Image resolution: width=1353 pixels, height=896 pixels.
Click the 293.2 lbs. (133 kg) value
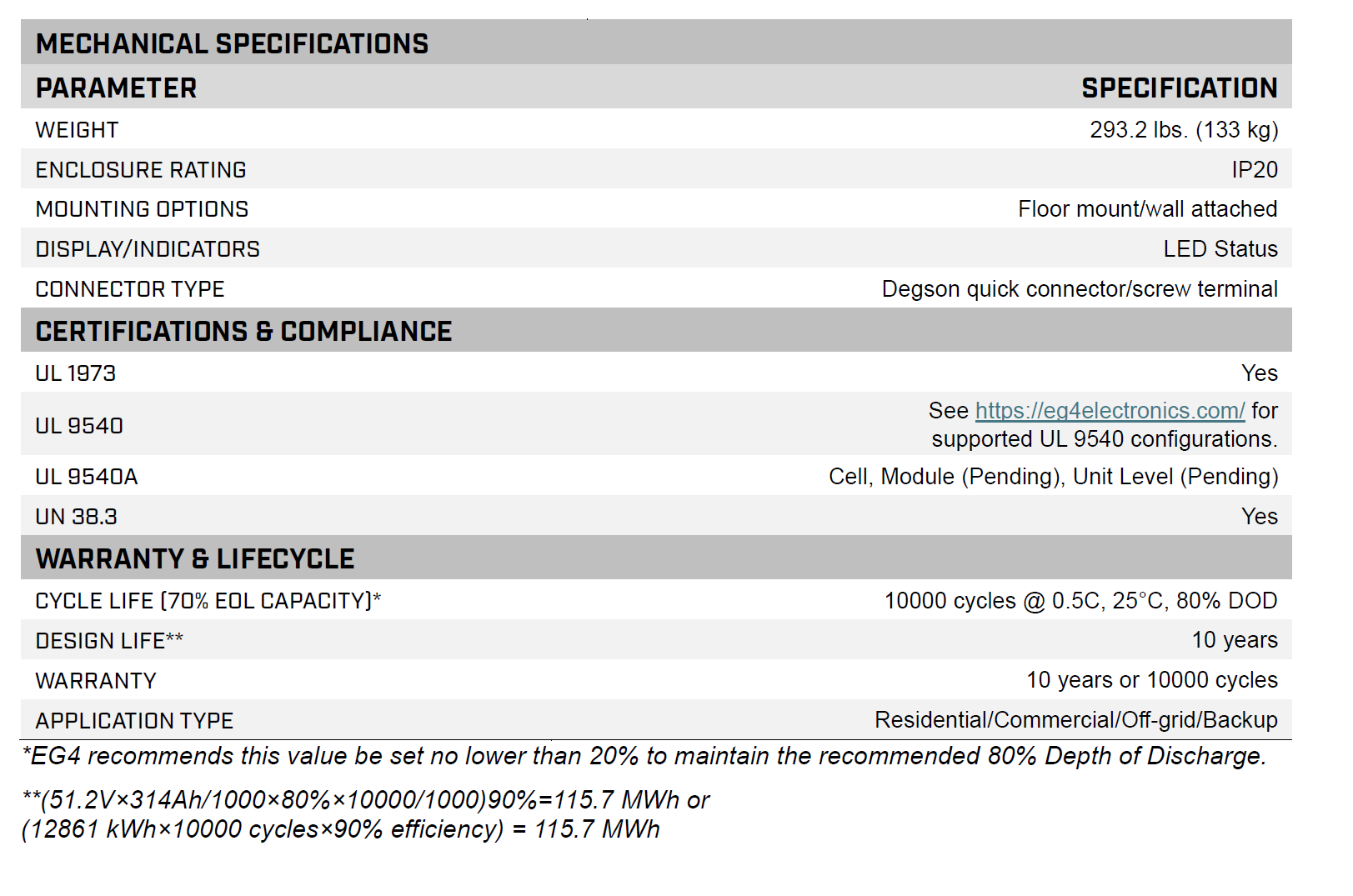[1183, 130]
